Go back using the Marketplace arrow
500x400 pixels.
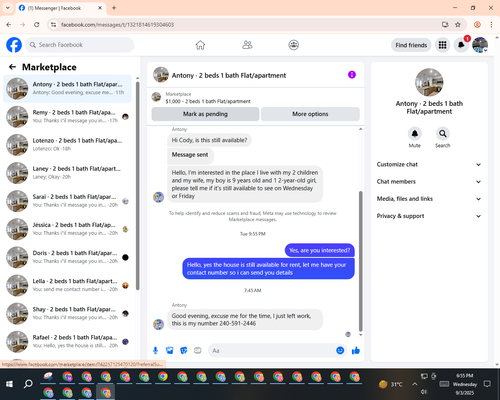coord(12,67)
